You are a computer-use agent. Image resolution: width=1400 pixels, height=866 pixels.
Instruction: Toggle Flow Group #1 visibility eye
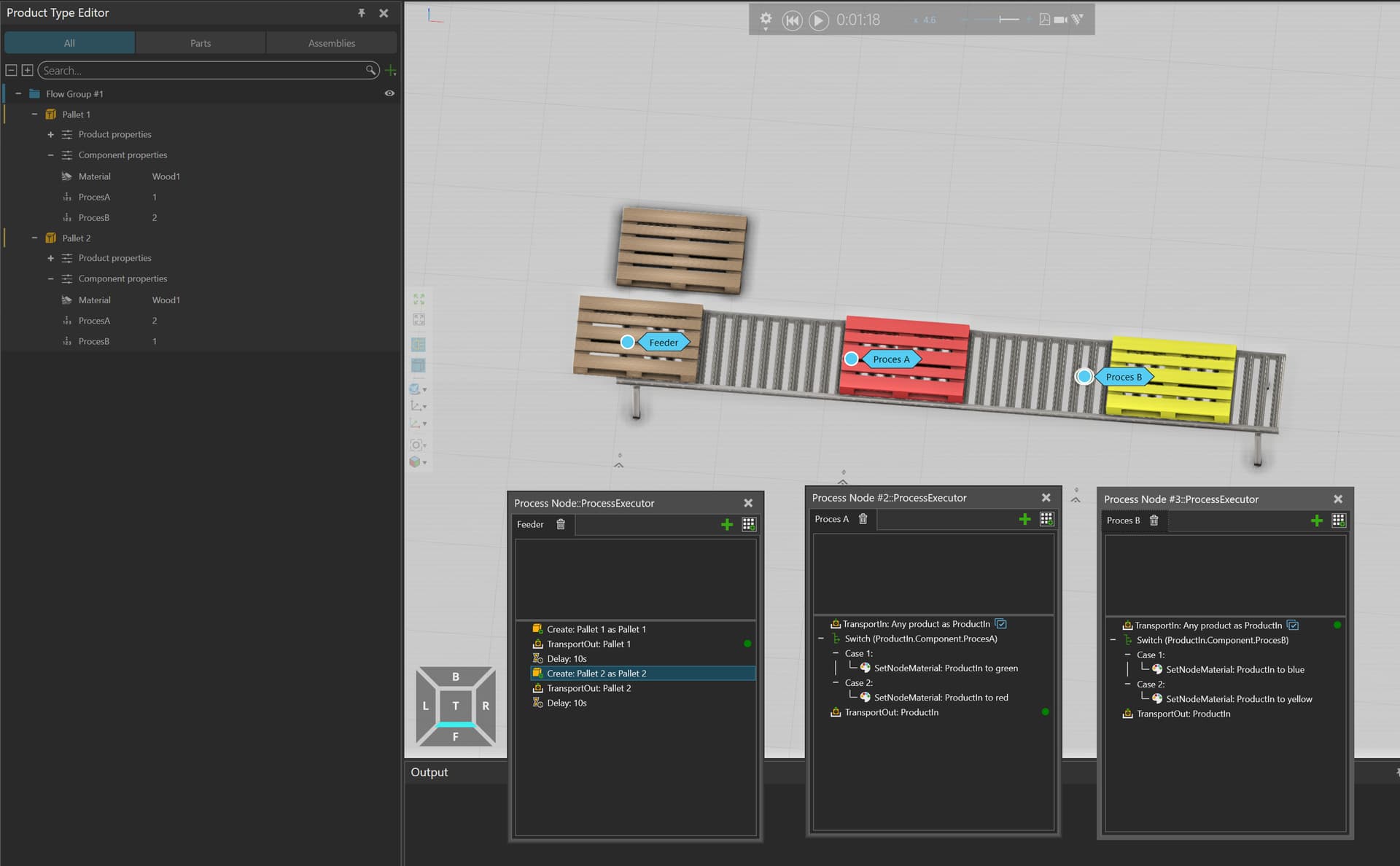(x=389, y=93)
